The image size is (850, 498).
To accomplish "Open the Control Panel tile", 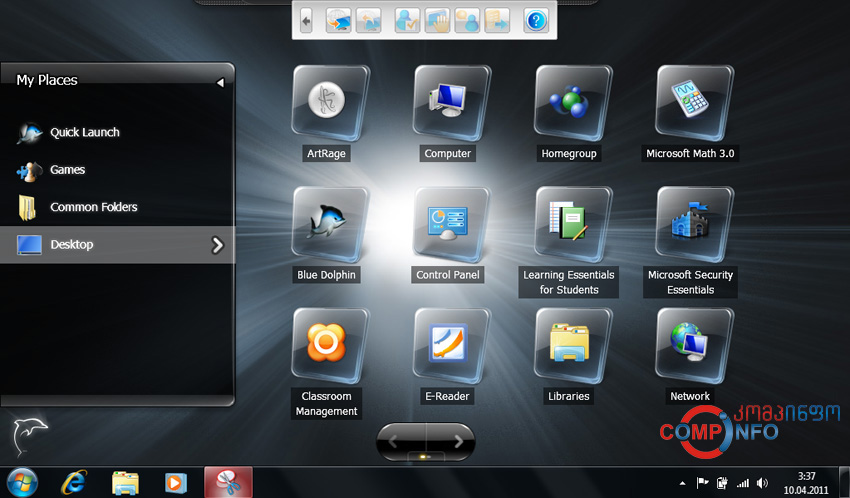I will point(451,224).
